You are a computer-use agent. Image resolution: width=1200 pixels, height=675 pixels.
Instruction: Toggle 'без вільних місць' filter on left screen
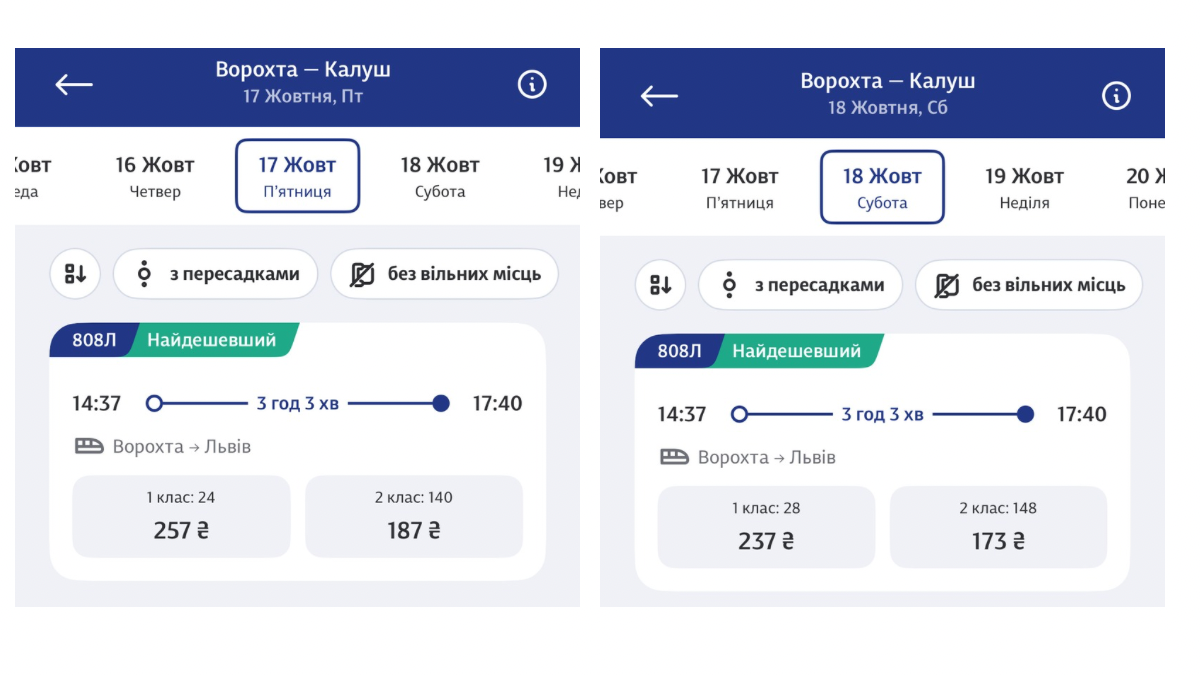(444, 274)
